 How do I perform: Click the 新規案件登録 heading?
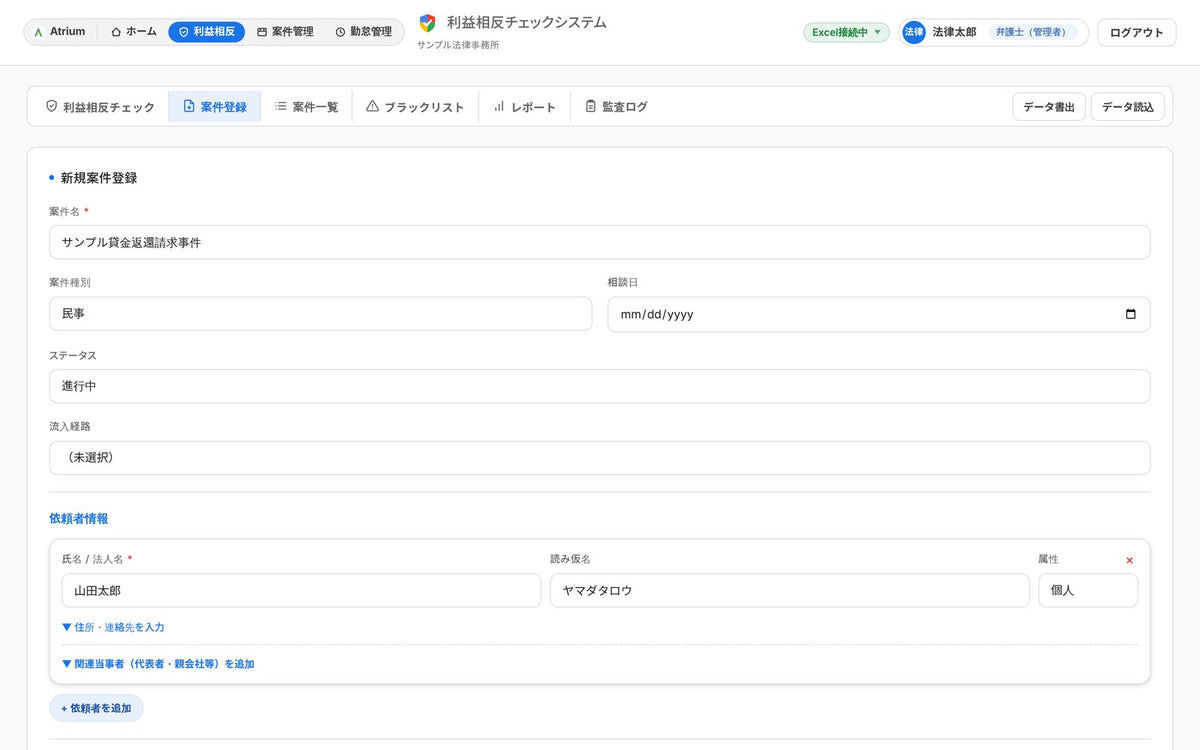click(x=99, y=178)
